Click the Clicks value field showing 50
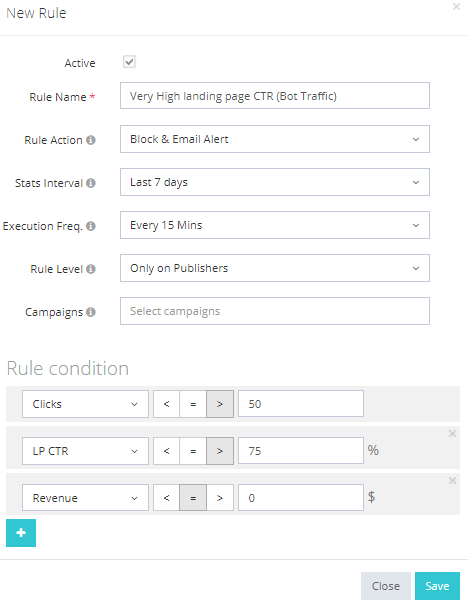Viewport: 468px width, 608px height. tap(301, 404)
